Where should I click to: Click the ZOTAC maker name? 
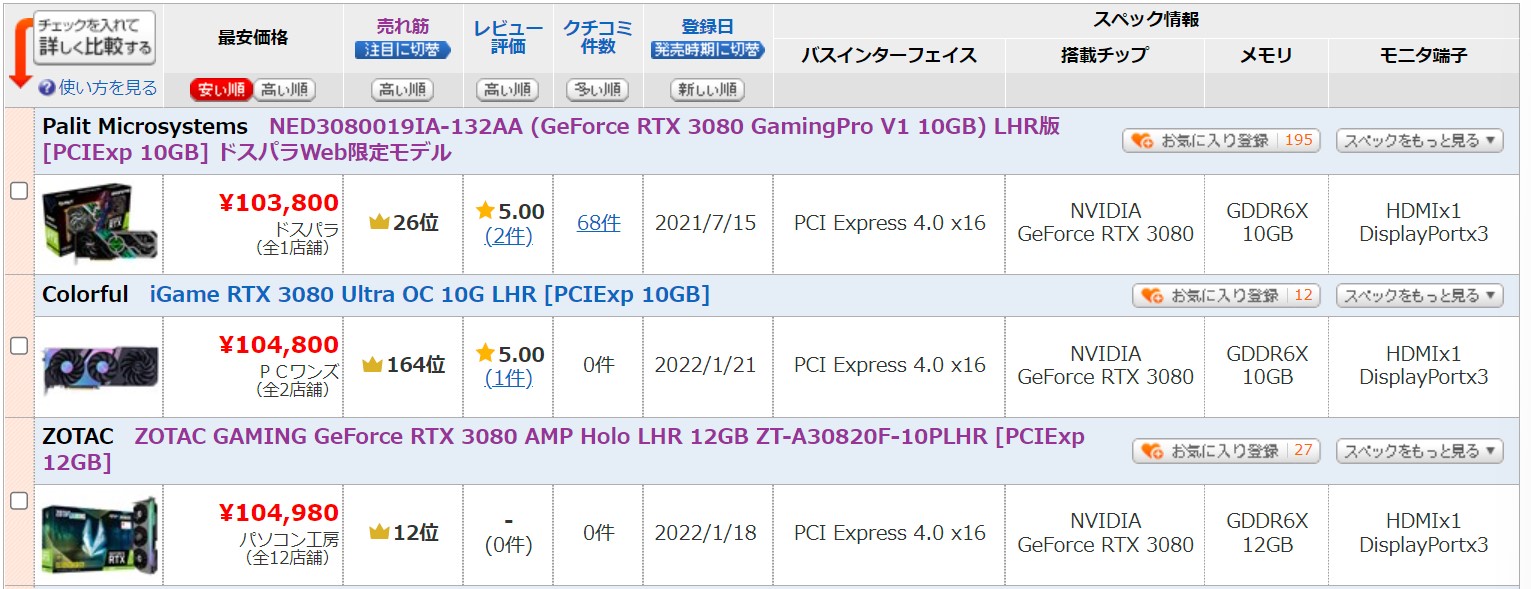coord(78,437)
